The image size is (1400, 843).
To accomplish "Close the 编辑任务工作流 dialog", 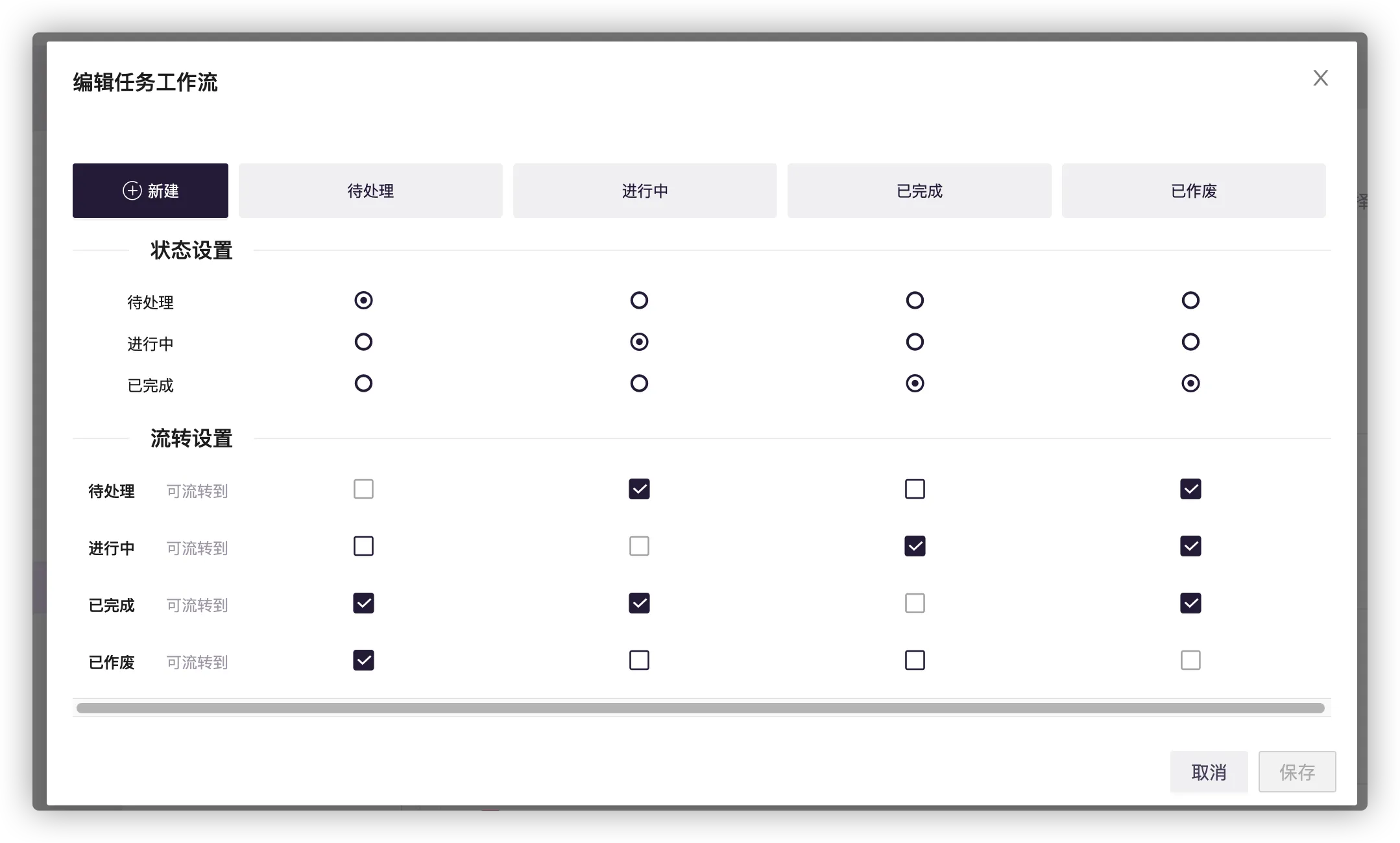I will coord(1320,78).
